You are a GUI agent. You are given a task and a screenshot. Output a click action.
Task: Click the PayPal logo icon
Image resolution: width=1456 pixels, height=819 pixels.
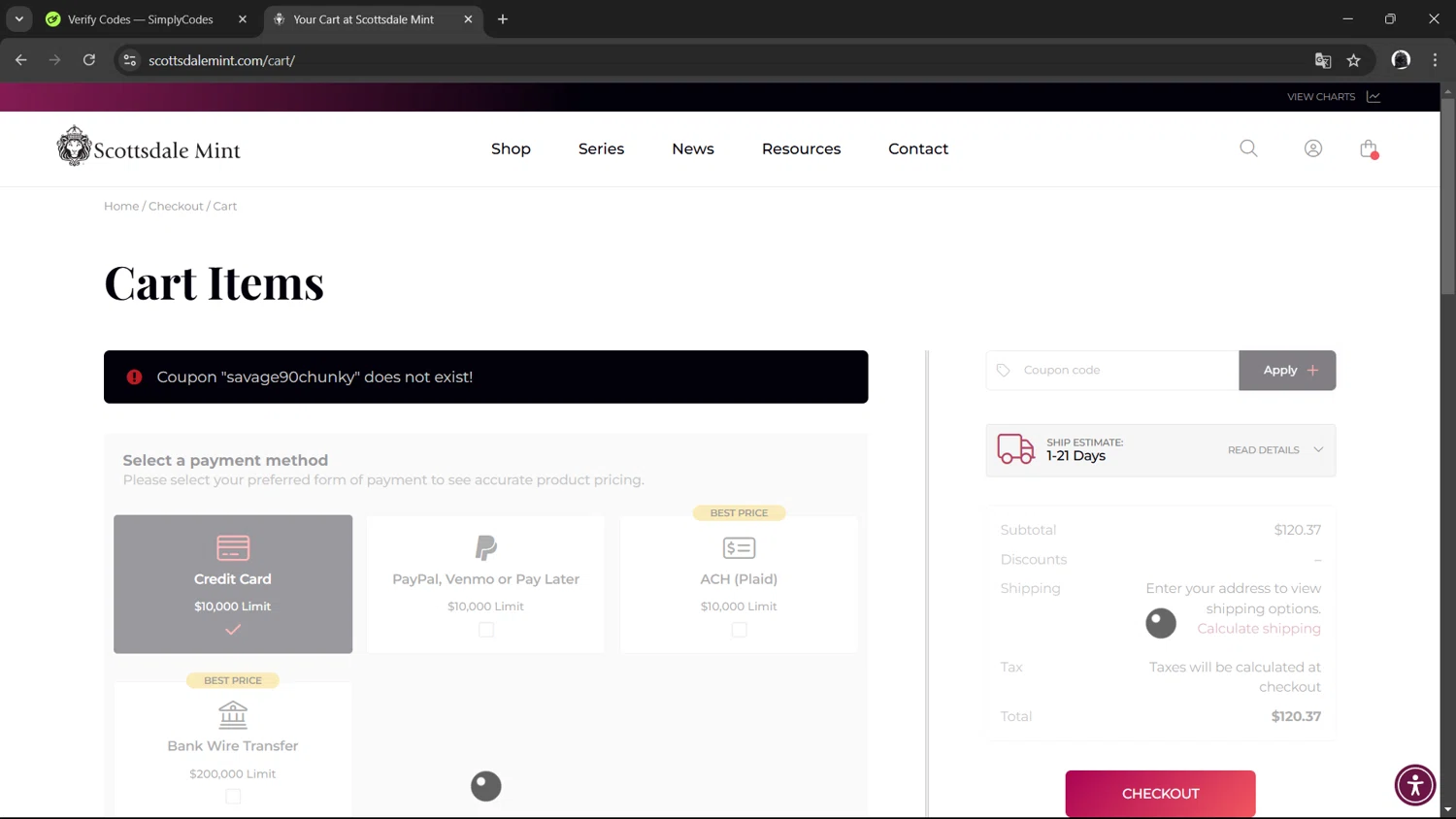485,547
